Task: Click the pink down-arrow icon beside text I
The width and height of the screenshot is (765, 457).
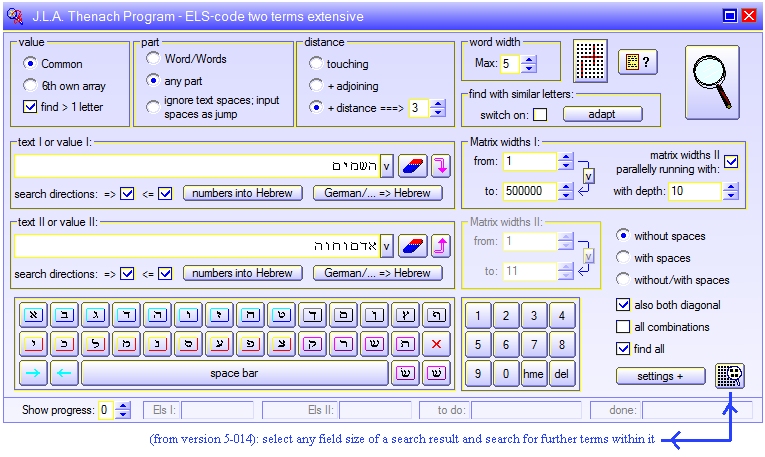Action: point(440,165)
